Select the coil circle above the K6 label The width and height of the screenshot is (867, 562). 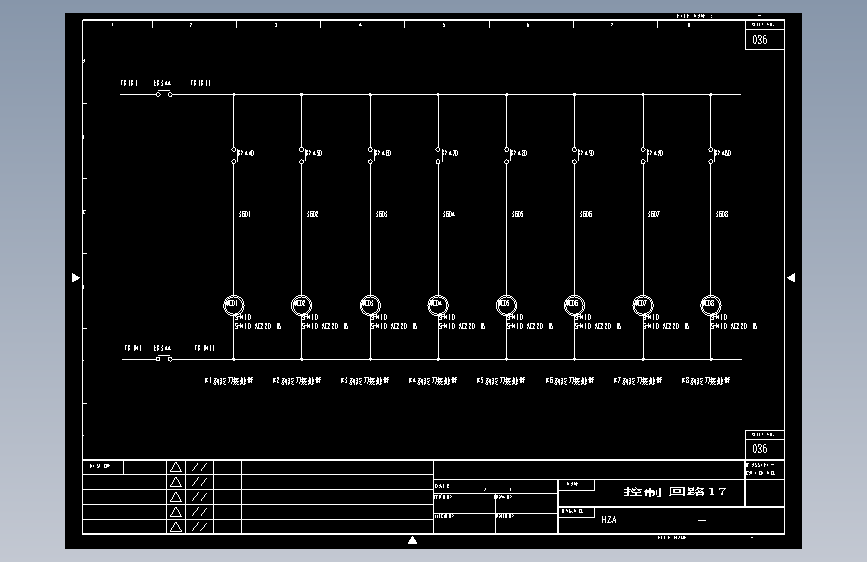pyautogui.click(x=574, y=305)
